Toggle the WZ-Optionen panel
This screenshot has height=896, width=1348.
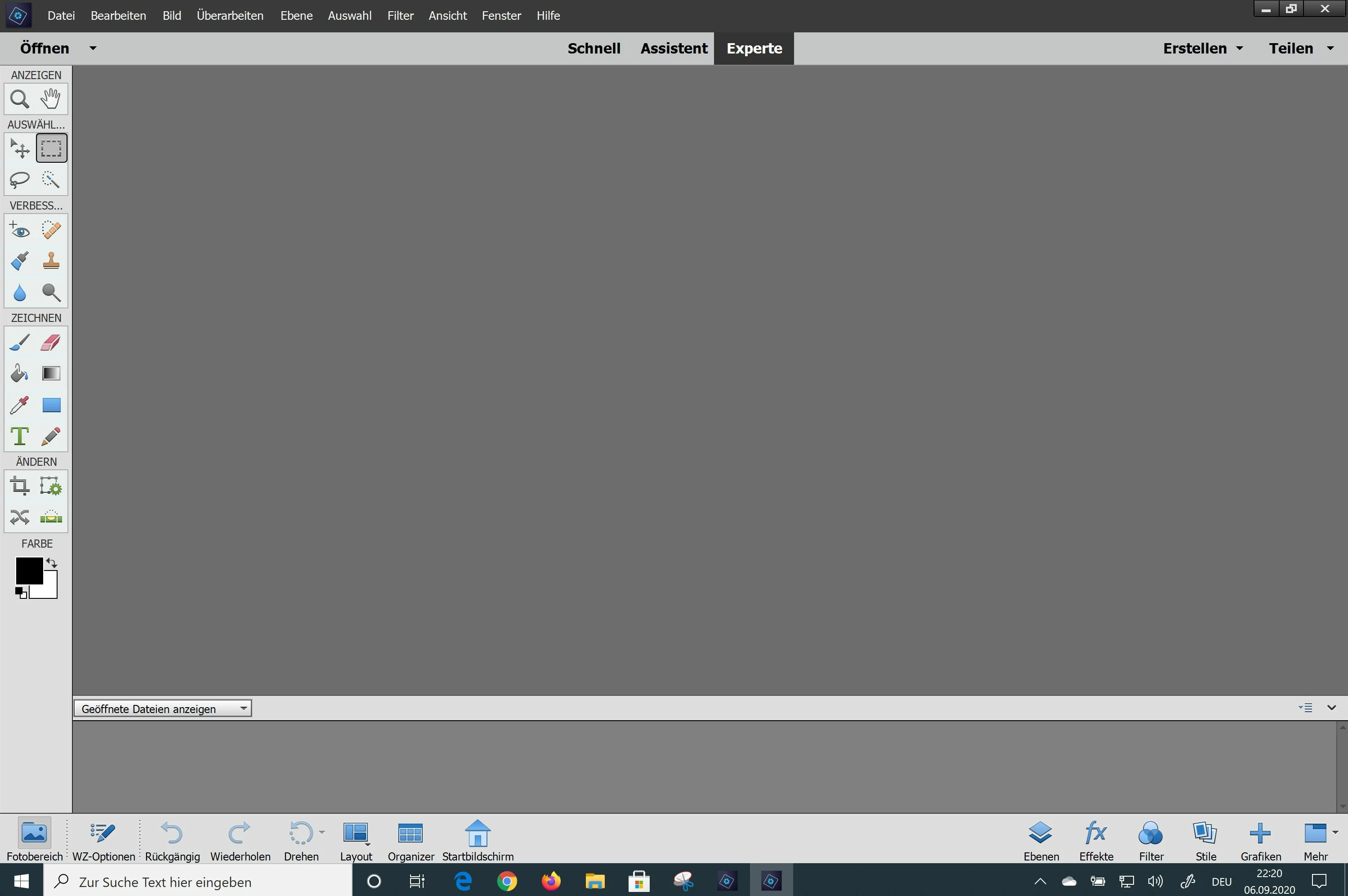(x=103, y=839)
